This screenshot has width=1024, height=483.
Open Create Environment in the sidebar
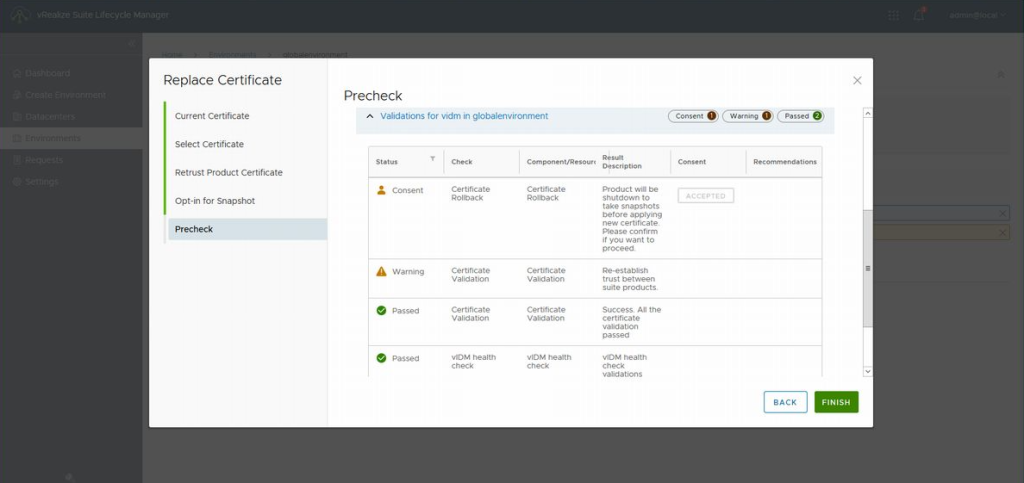click(65, 95)
